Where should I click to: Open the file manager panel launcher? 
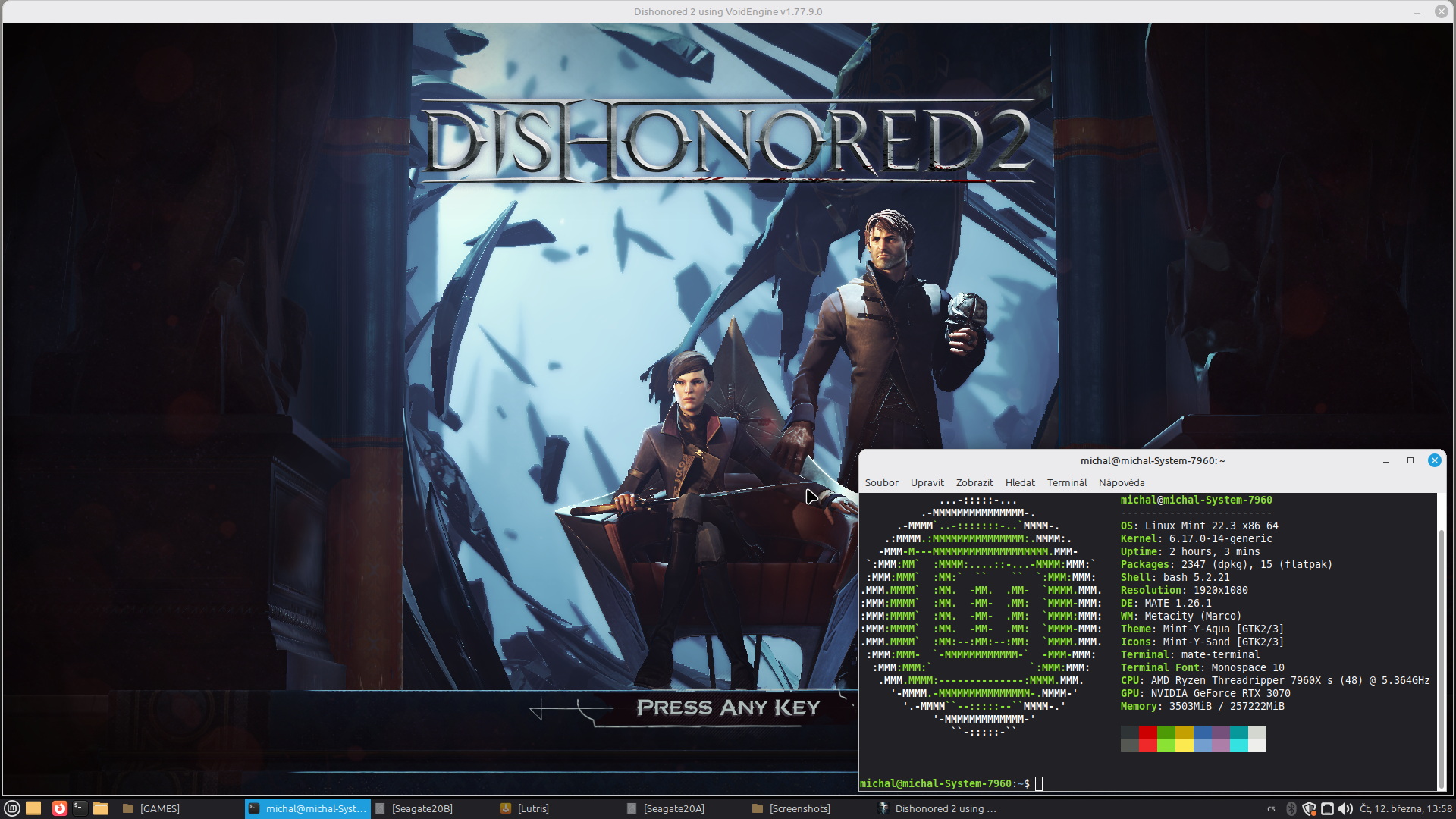click(101, 808)
